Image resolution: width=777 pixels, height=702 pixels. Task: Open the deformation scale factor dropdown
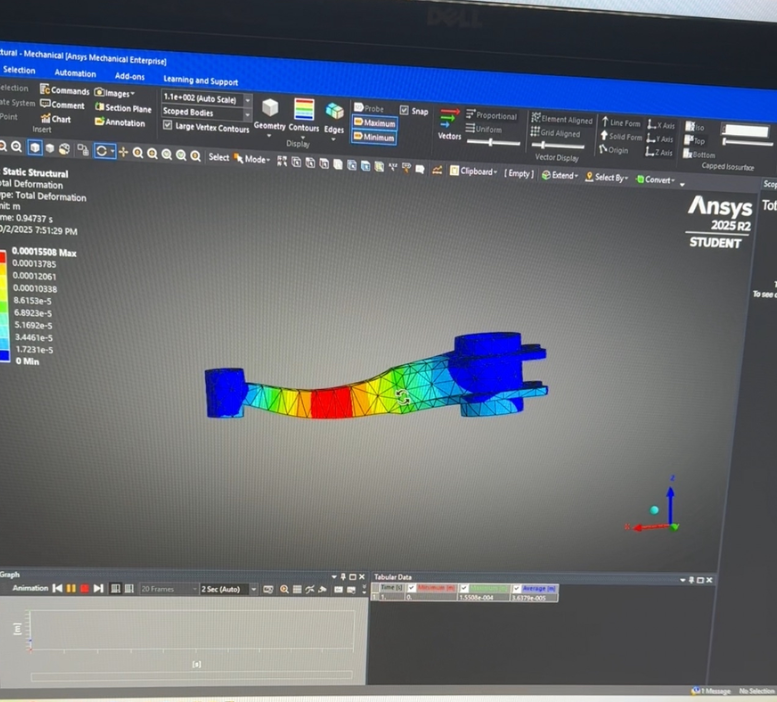pos(248,100)
